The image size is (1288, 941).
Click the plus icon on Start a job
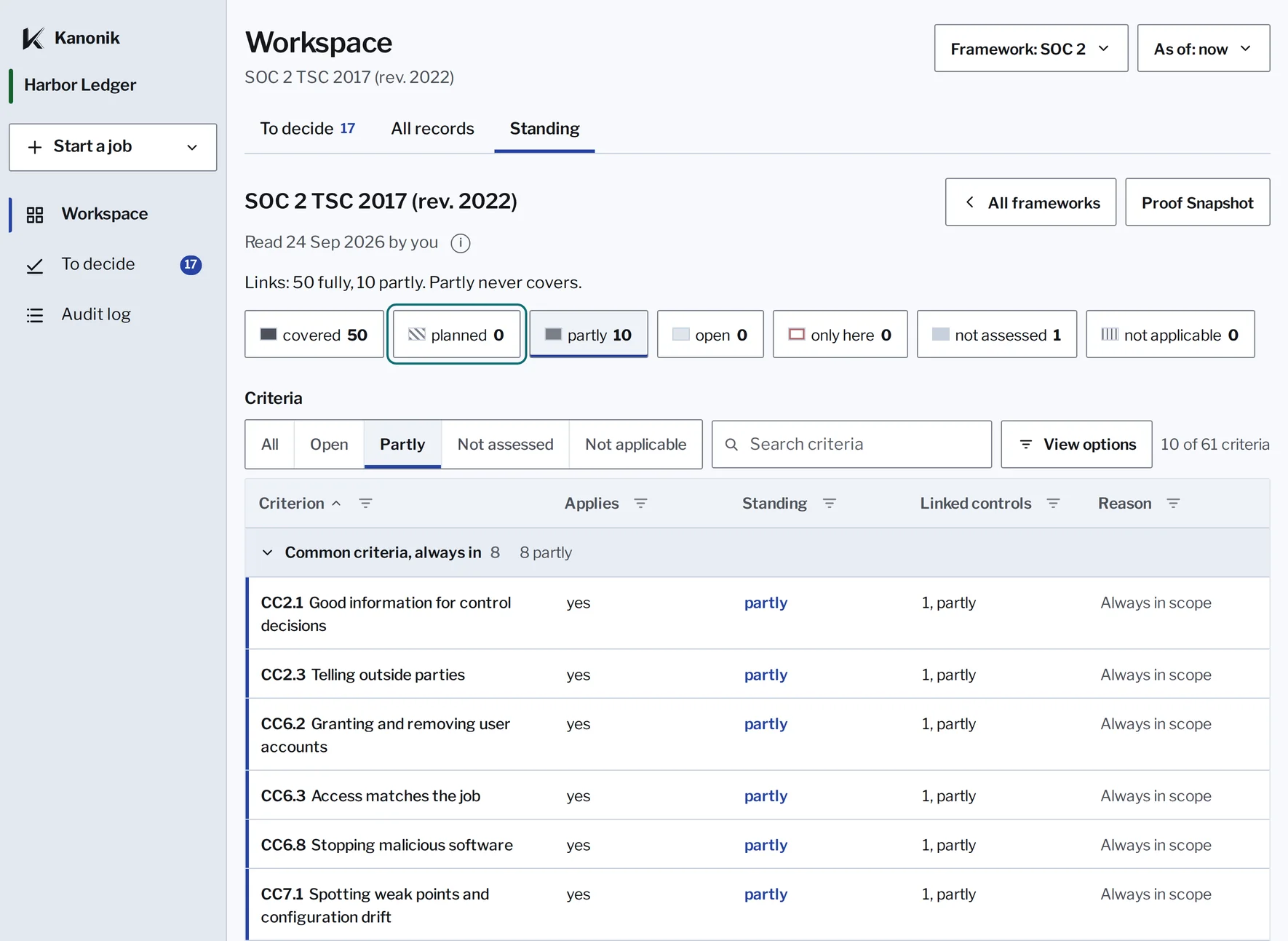point(35,147)
